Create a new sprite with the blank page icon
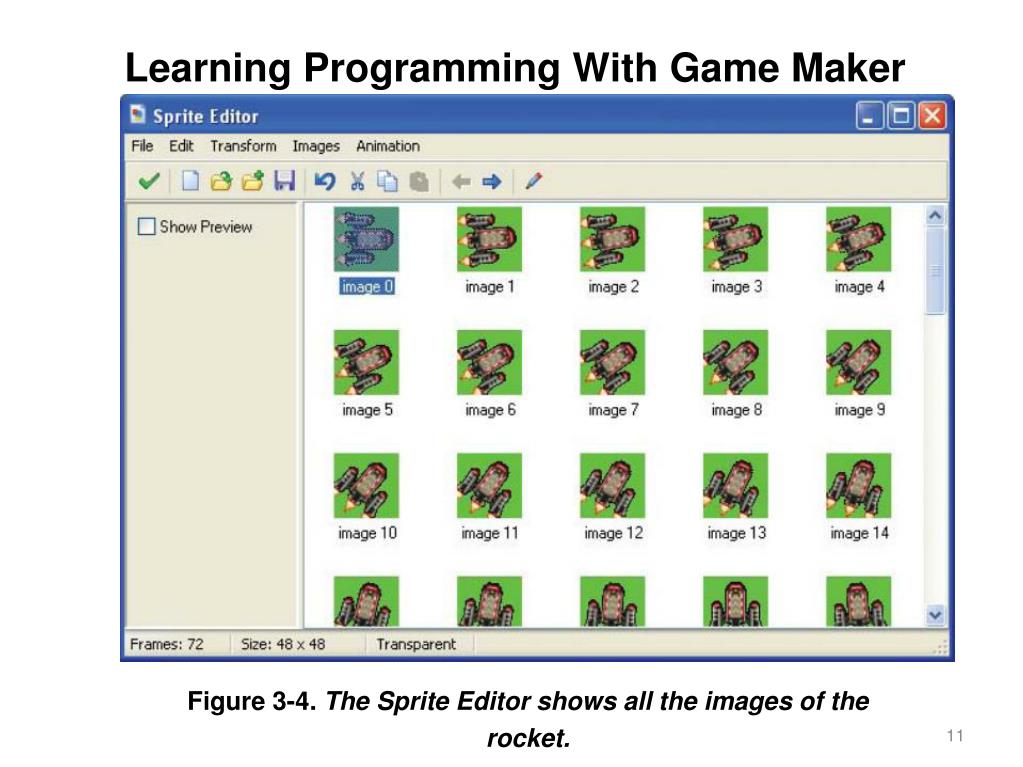Screen dimensions: 1023x767 (190, 181)
